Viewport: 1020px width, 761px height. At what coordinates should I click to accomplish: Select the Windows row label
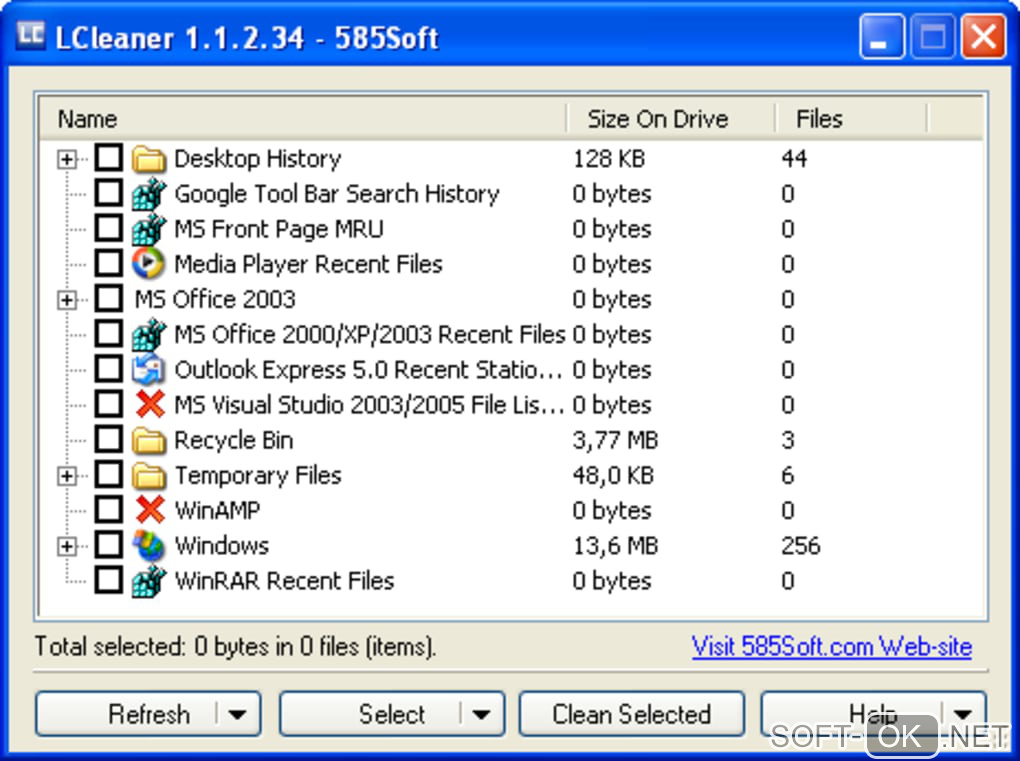tap(222, 546)
